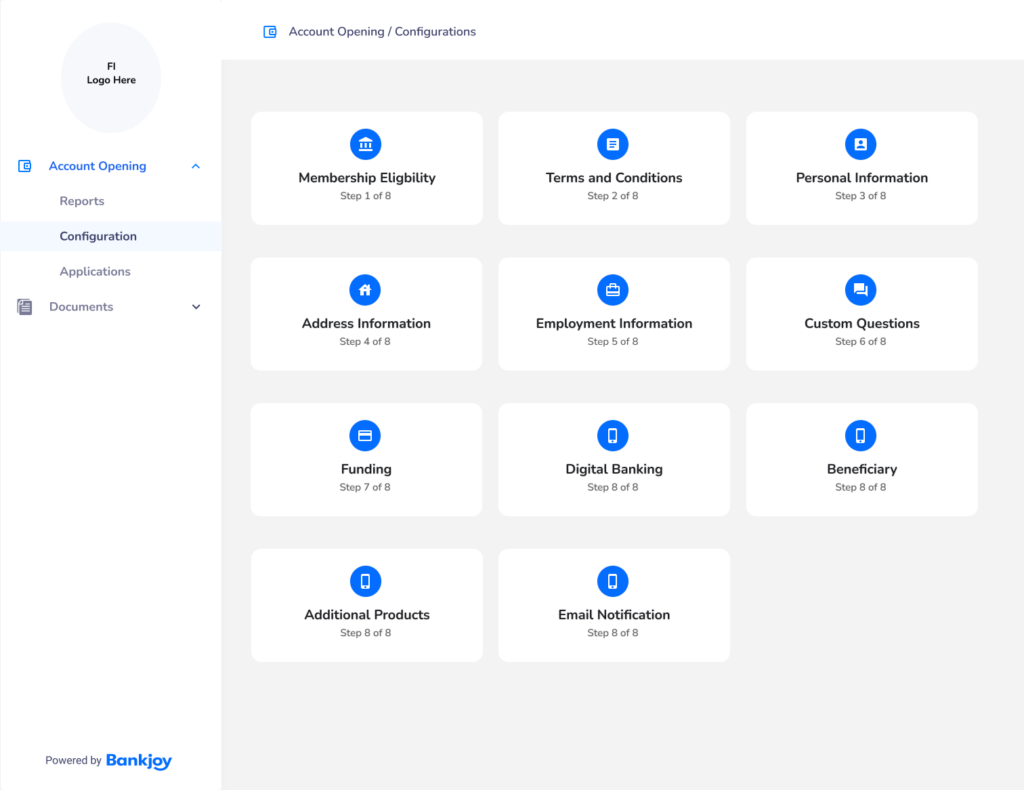Expand the Documents chevron arrow

click(x=196, y=307)
